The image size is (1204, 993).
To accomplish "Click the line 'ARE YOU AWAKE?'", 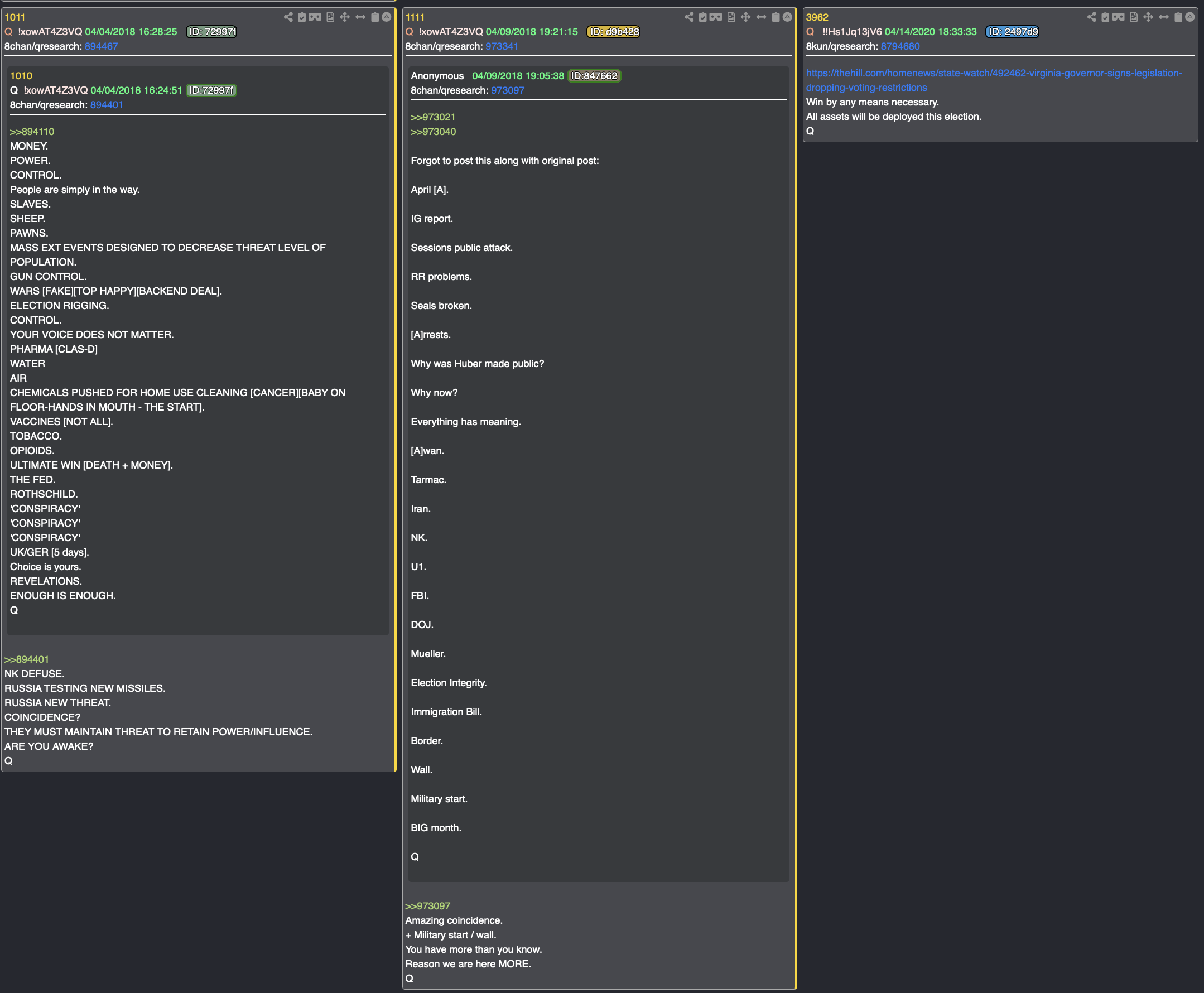I will point(49,746).
